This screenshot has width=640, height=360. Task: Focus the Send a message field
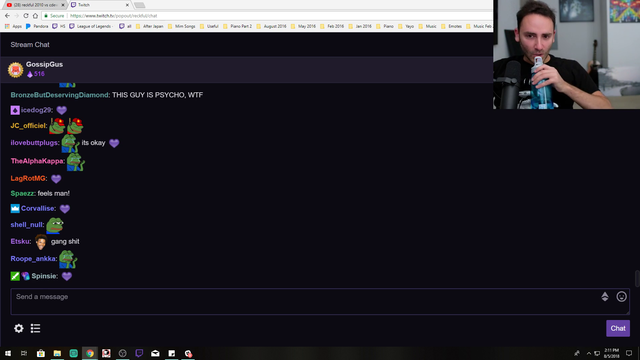[x=320, y=302]
